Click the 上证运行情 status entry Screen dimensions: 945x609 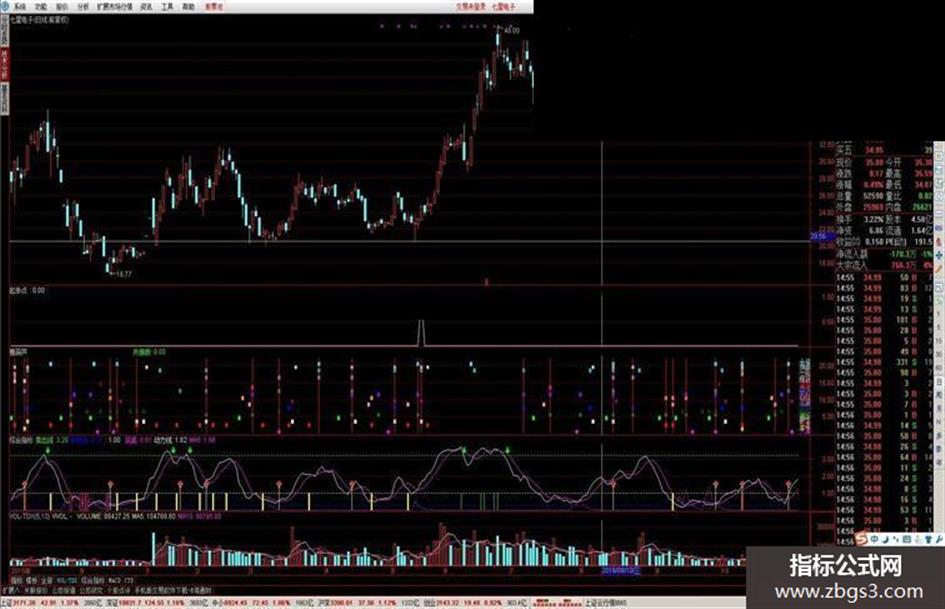(604, 603)
